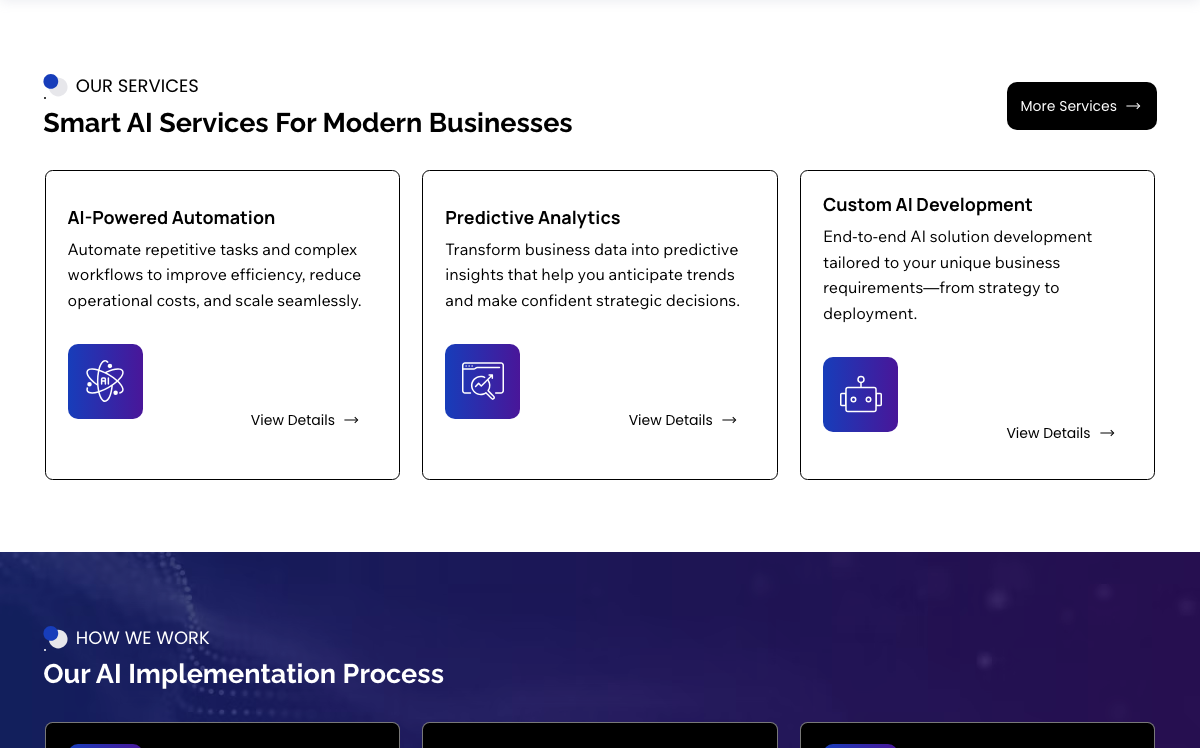The image size is (1200, 748).
Task: Select the Predictive Analytics card title
Action: tap(533, 218)
